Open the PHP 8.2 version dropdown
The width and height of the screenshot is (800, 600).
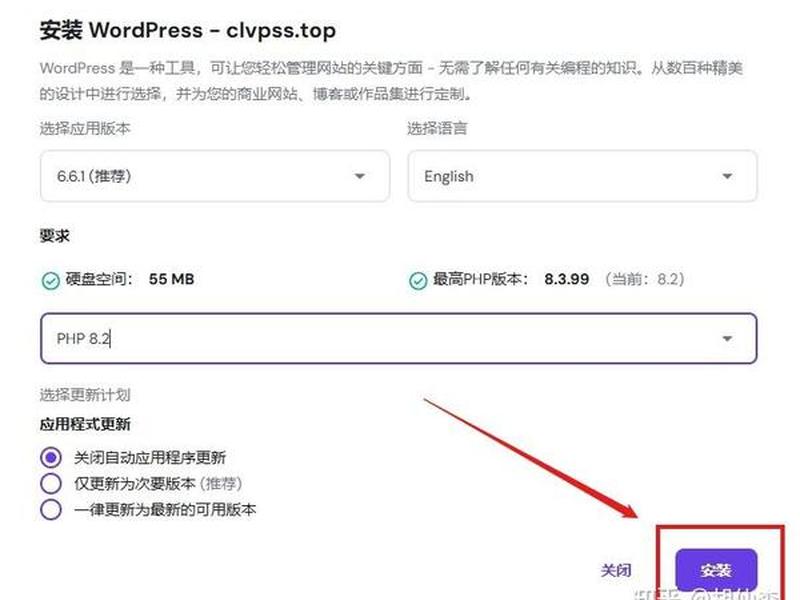click(398, 338)
